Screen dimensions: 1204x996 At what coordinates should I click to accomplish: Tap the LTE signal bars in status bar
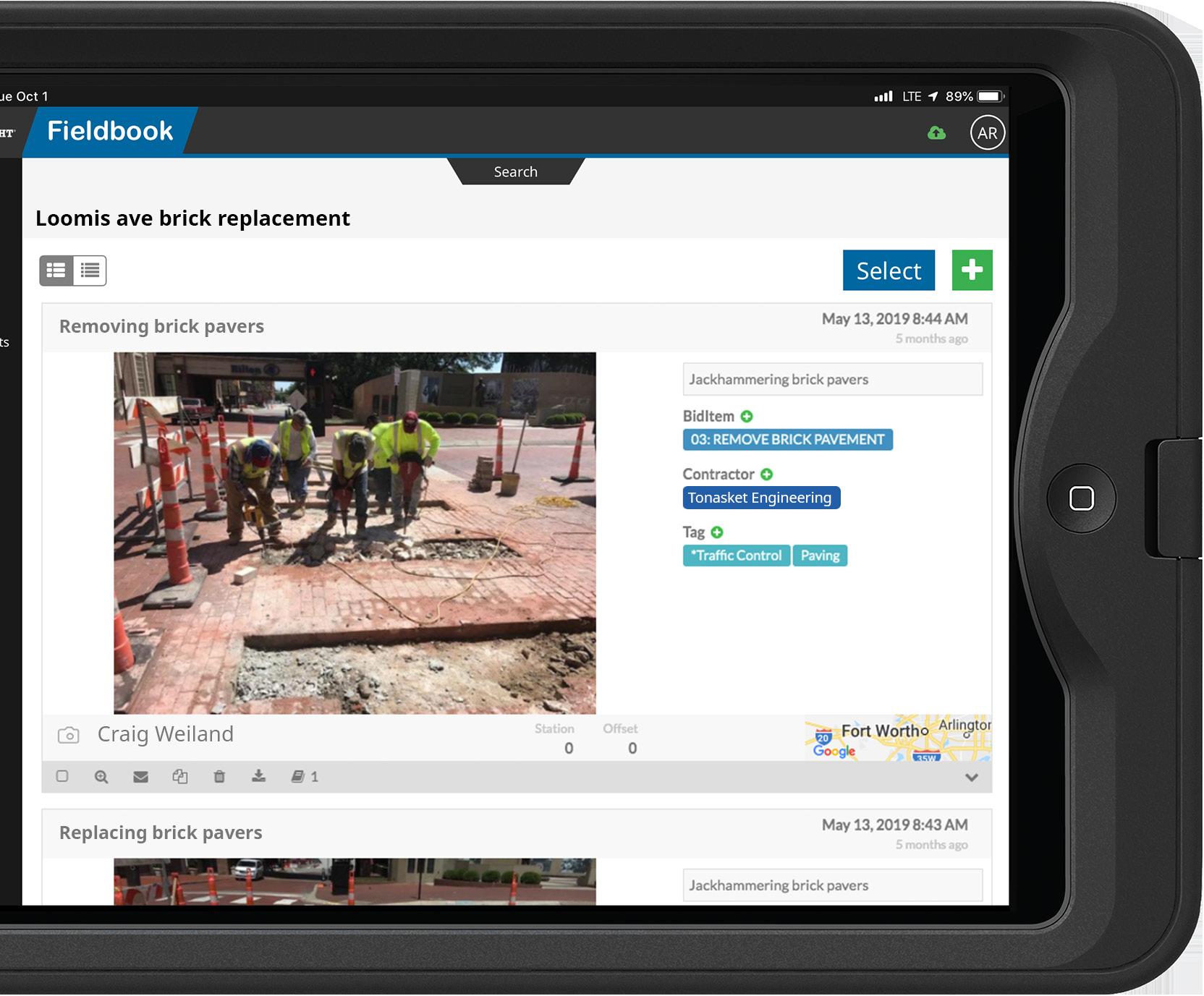(883, 96)
